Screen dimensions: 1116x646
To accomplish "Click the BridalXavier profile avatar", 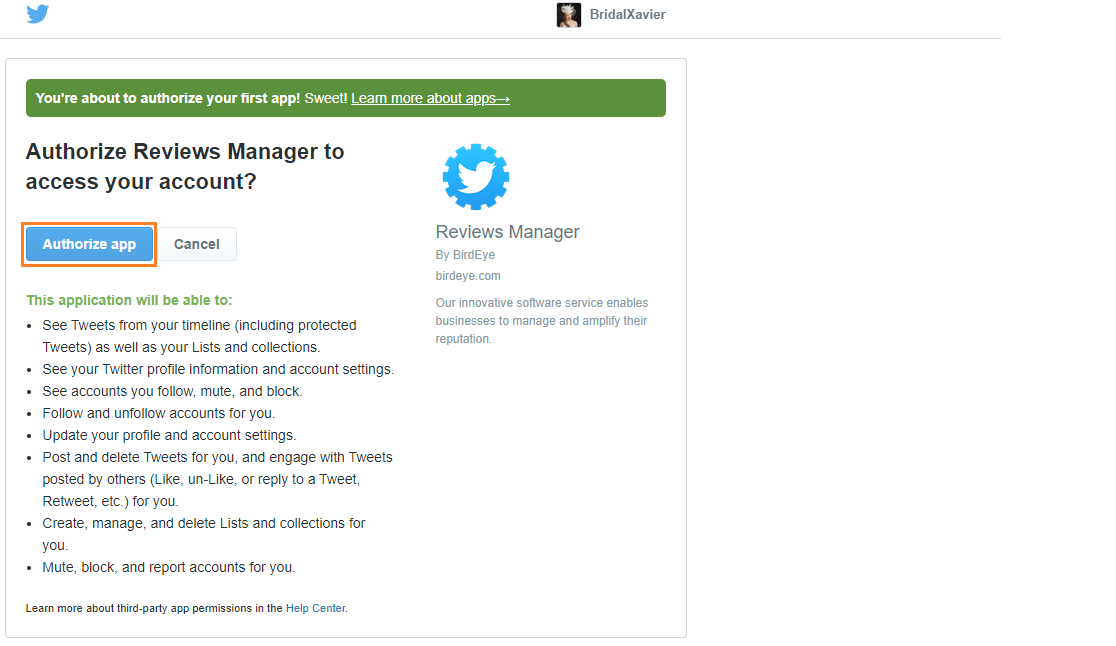I will pos(568,15).
